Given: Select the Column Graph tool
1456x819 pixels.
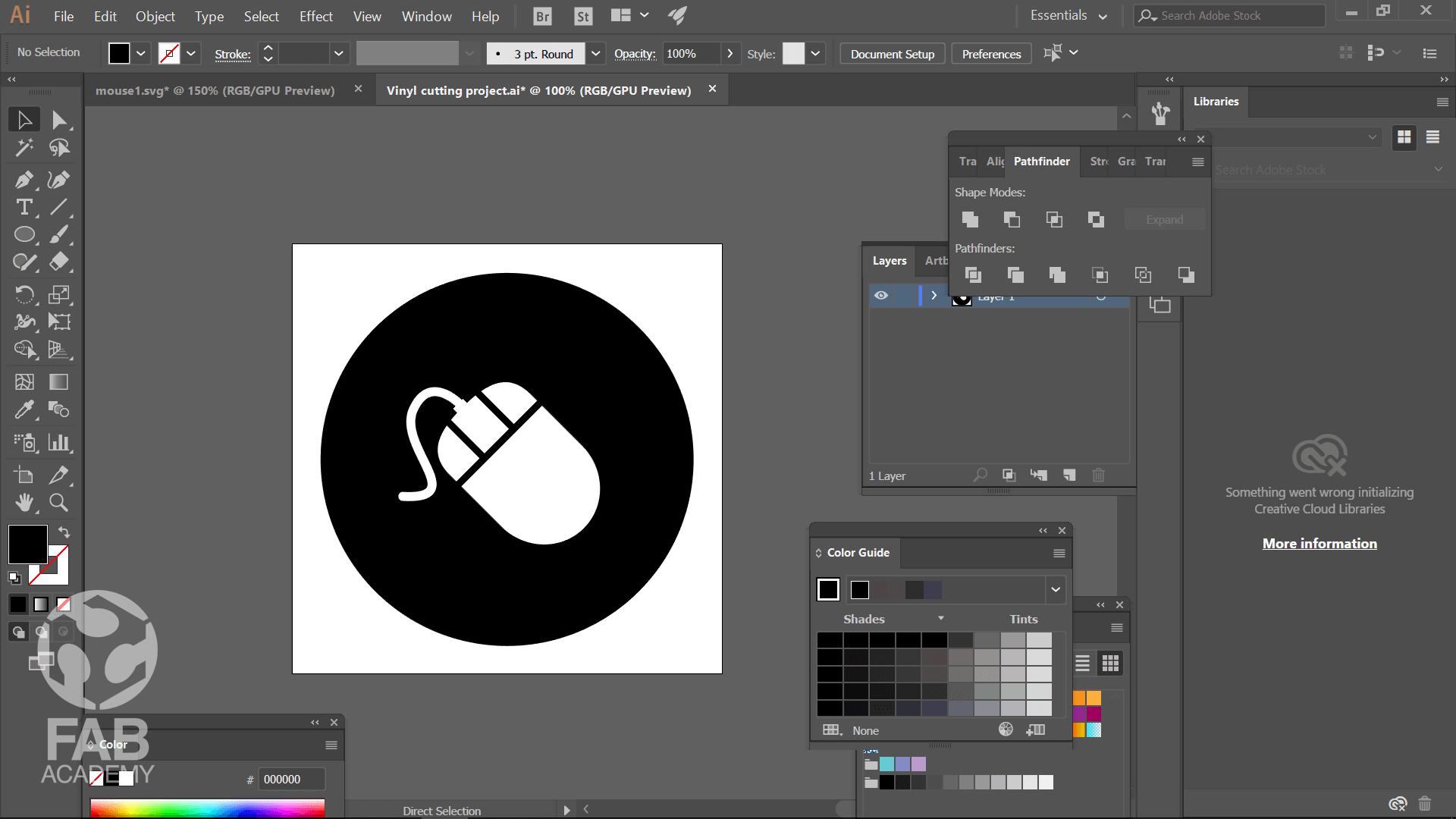Looking at the screenshot, I should point(59,442).
